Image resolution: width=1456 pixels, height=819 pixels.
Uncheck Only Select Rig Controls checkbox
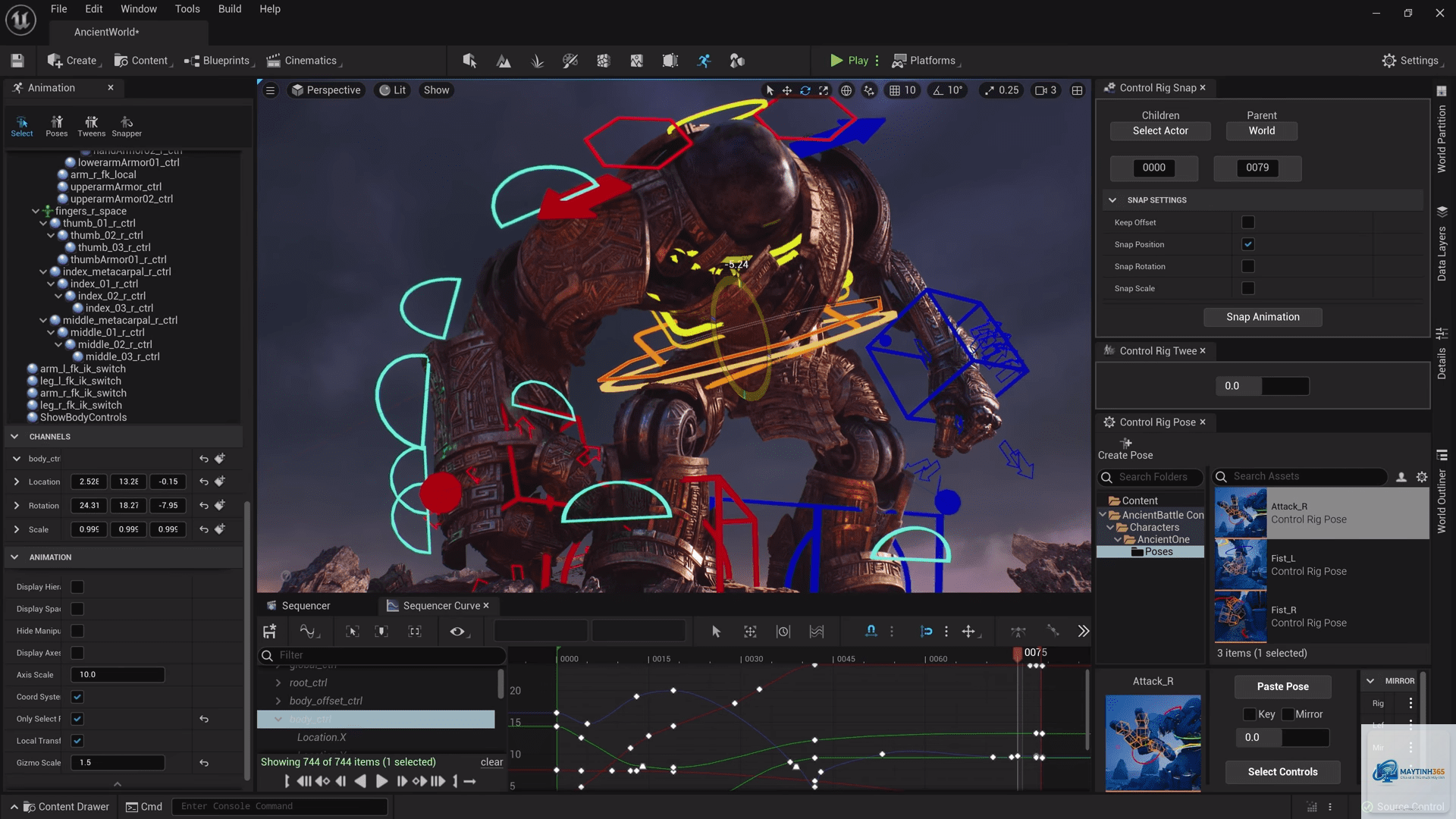coord(77,719)
